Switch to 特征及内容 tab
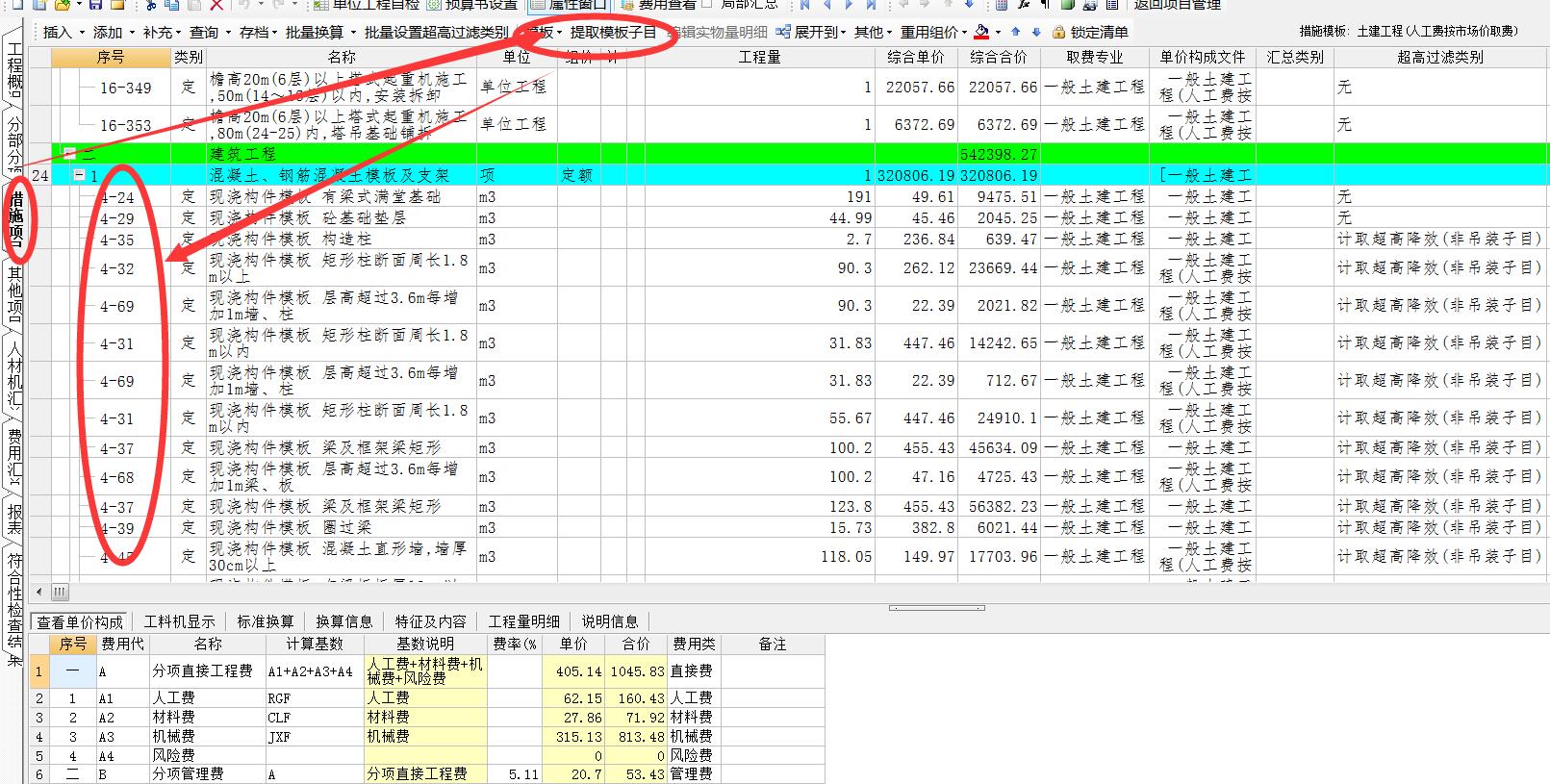1550x784 pixels. [x=430, y=621]
